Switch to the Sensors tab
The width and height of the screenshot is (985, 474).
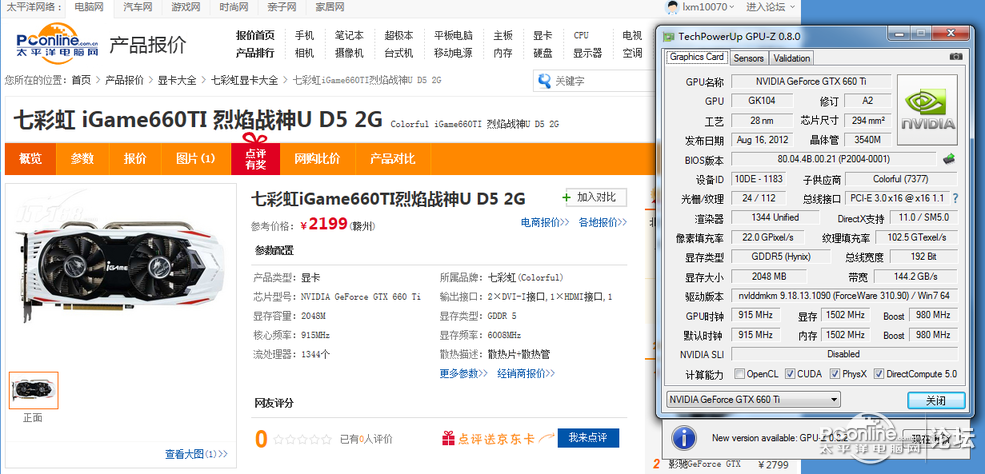(x=748, y=58)
